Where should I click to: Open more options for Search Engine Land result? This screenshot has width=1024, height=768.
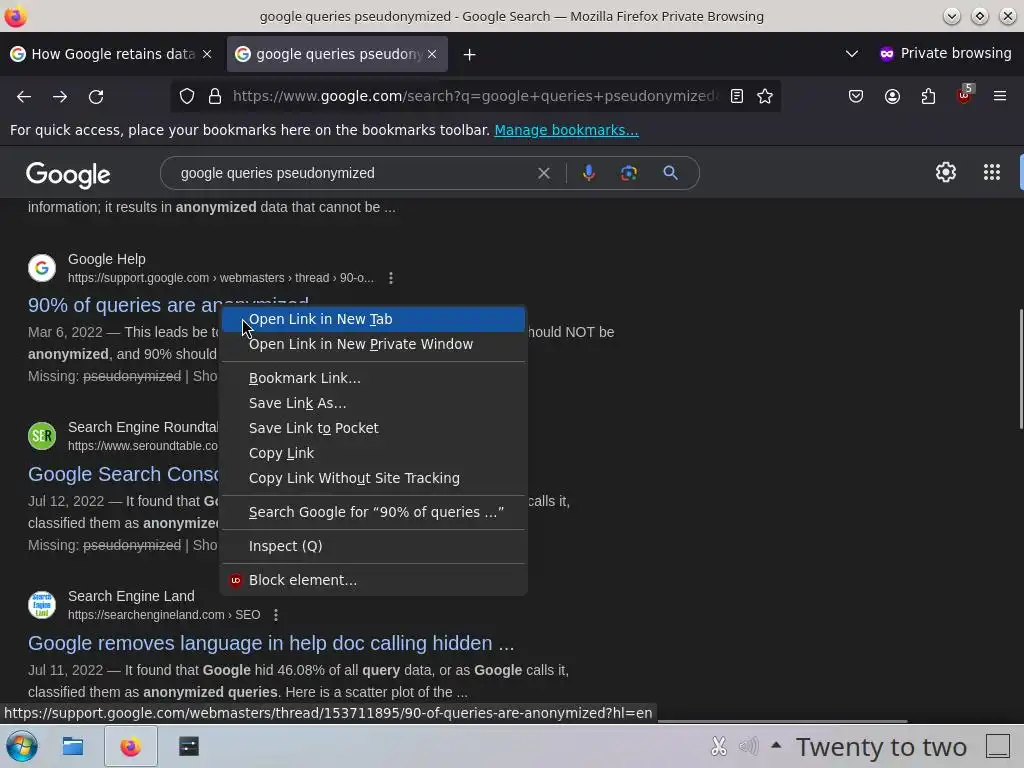pos(276,615)
